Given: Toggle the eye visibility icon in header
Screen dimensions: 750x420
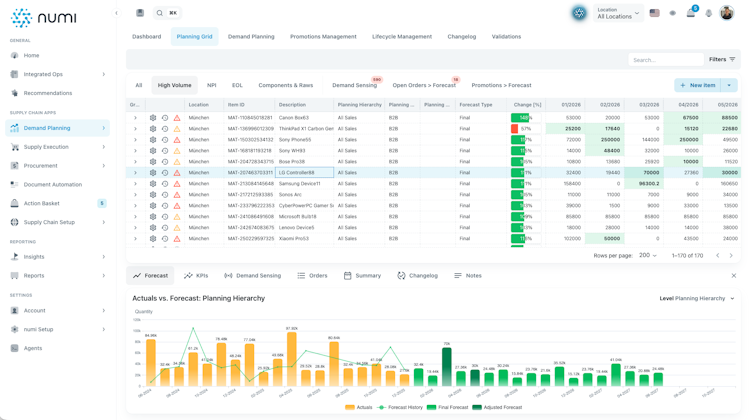Looking at the screenshot, I should (x=673, y=13).
